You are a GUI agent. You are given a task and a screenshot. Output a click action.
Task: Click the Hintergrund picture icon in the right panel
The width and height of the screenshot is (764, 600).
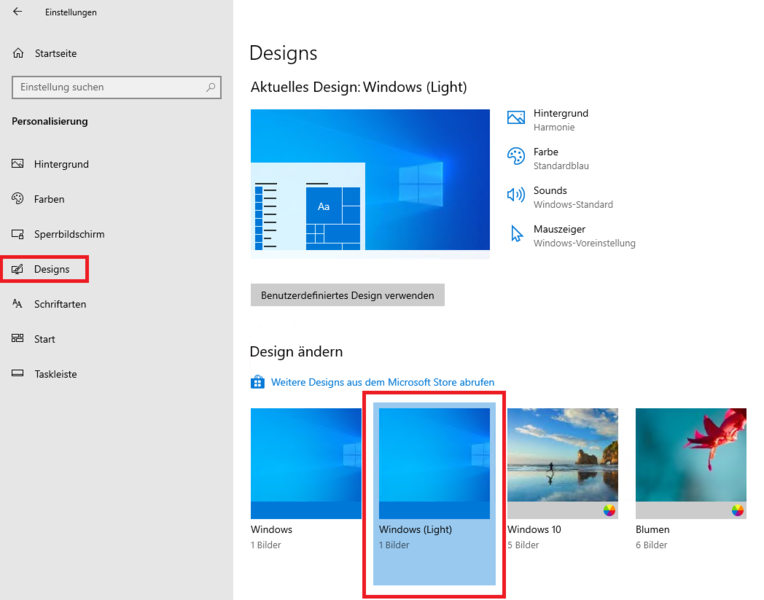[x=516, y=118]
